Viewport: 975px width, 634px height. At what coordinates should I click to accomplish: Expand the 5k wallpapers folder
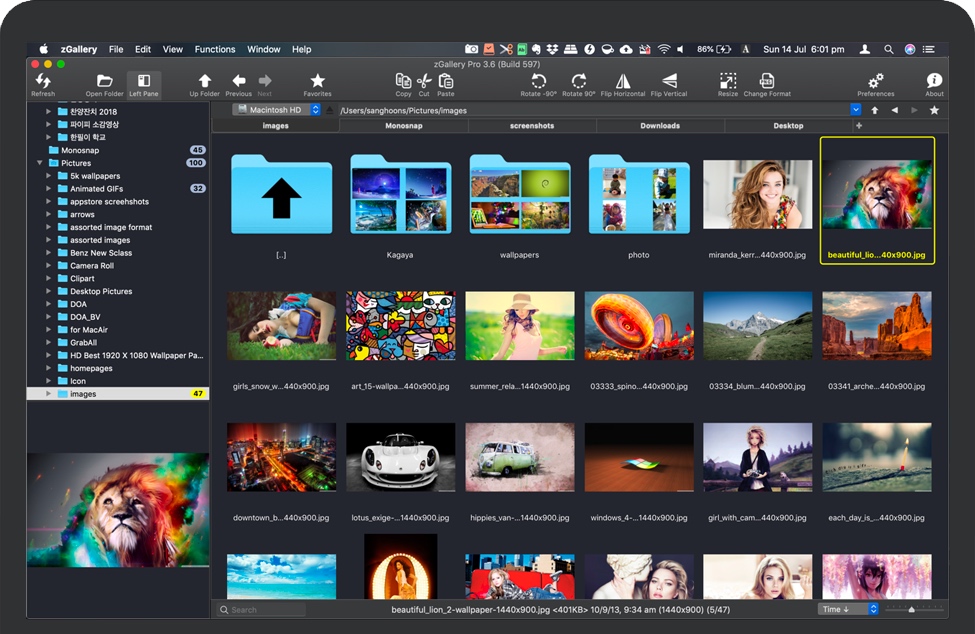pos(49,176)
